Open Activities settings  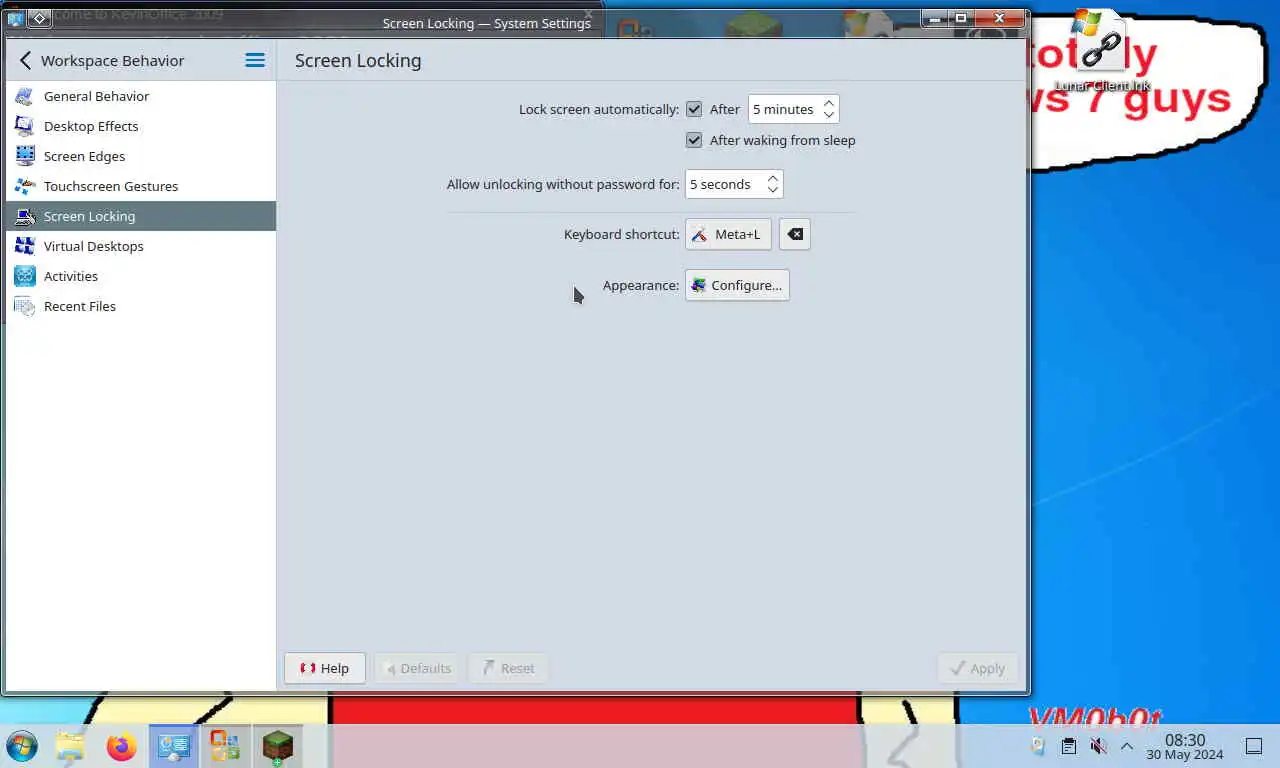click(140, 276)
